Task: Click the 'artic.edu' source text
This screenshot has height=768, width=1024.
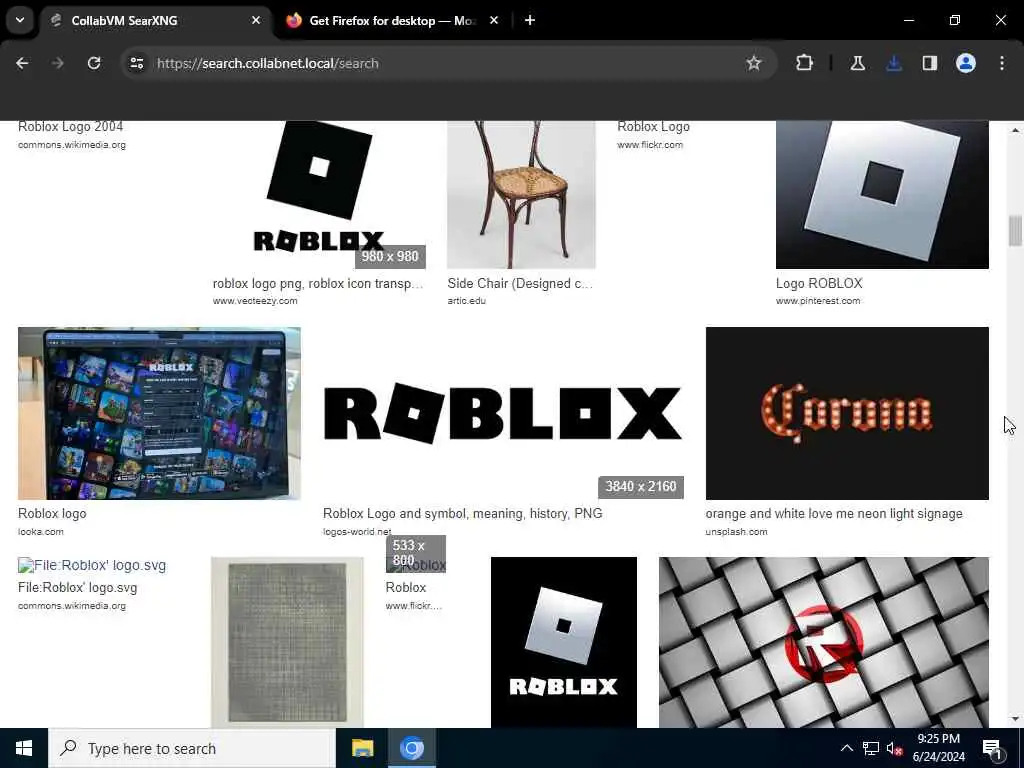Action: coord(466,301)
